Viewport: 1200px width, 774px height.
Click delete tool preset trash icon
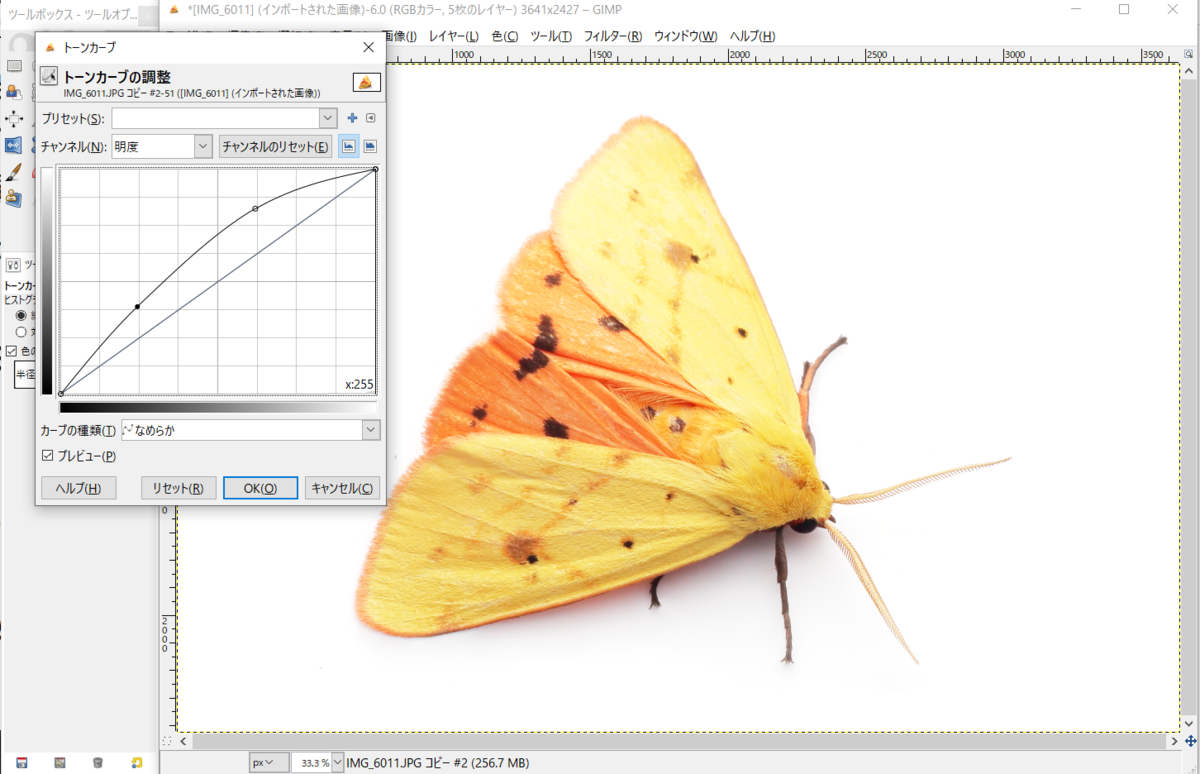click(98, 763)
